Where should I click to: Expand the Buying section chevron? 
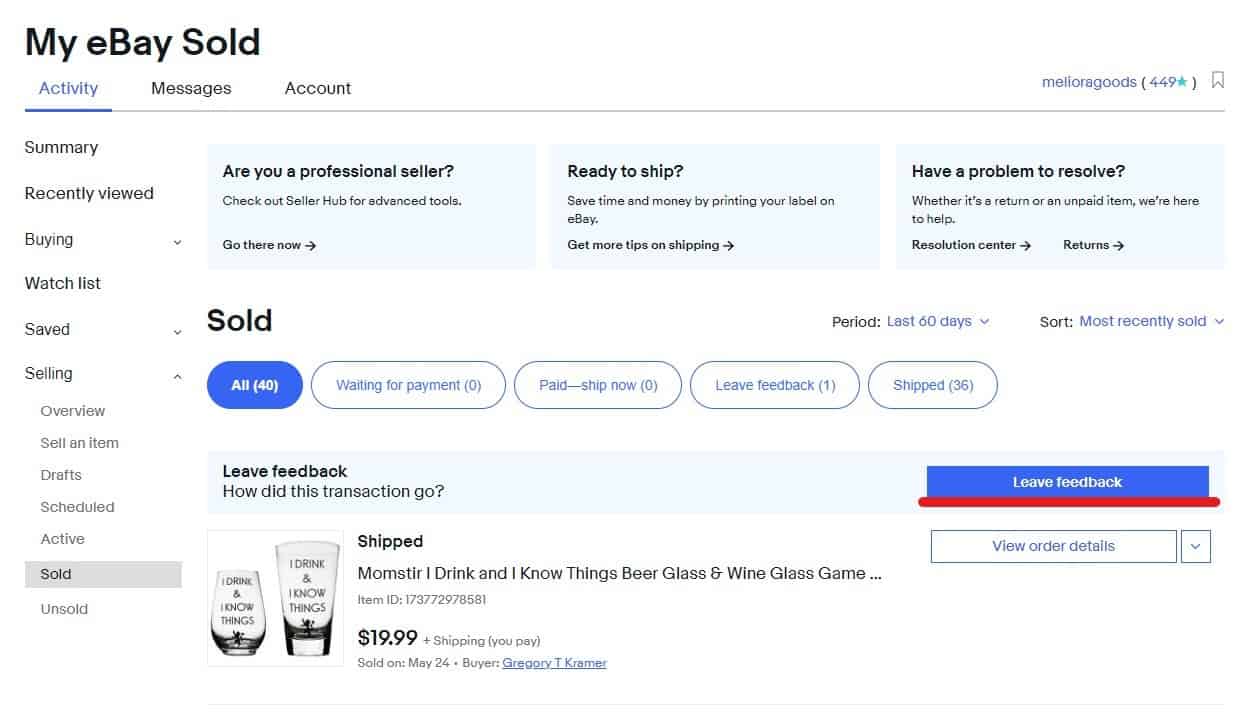pyautogui.click(x=178, y=241)
